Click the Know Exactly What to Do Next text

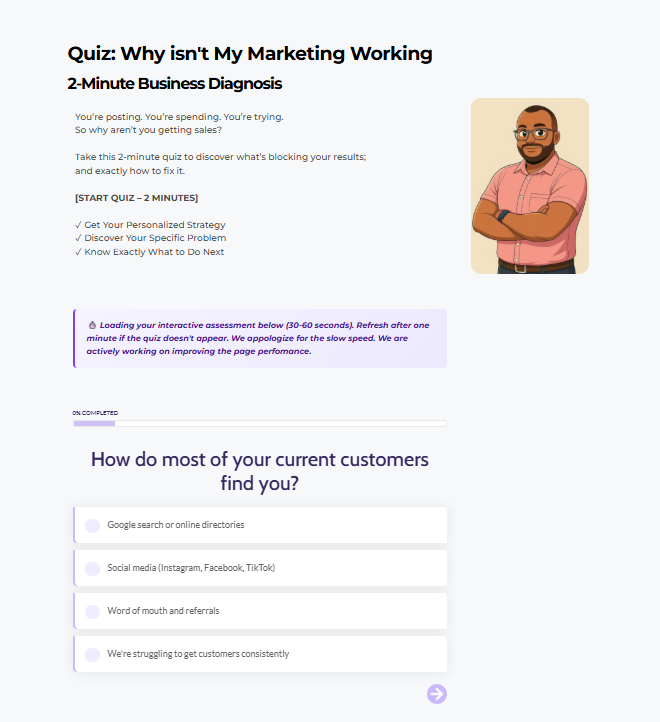(x=154, y=252)
